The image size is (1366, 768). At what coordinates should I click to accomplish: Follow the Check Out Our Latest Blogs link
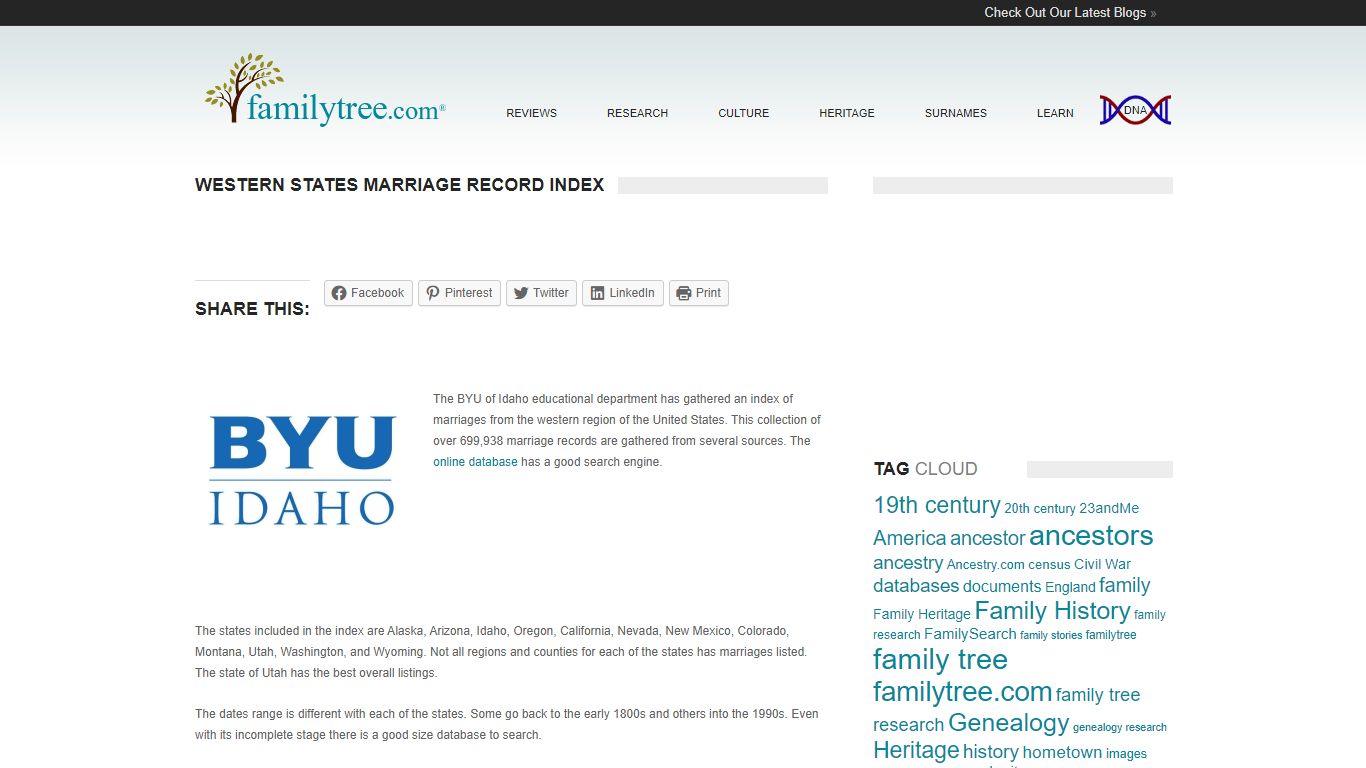1070,13
